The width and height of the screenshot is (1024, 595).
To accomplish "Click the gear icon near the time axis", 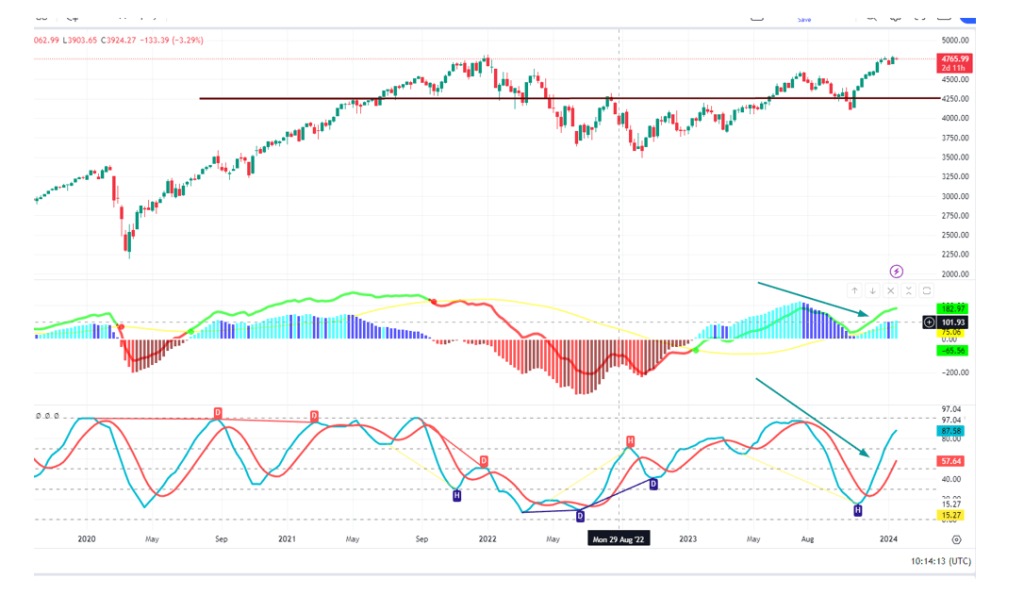I will click(956, 539).
